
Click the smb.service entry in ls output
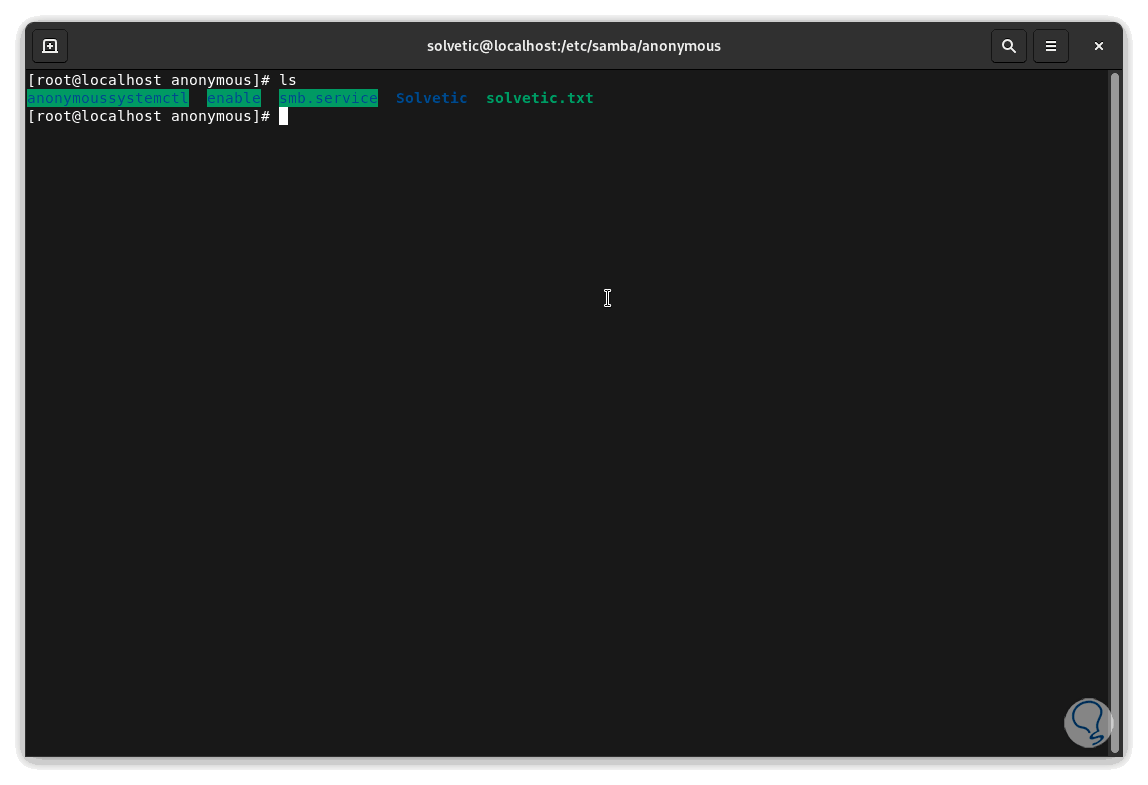[328, 98]
